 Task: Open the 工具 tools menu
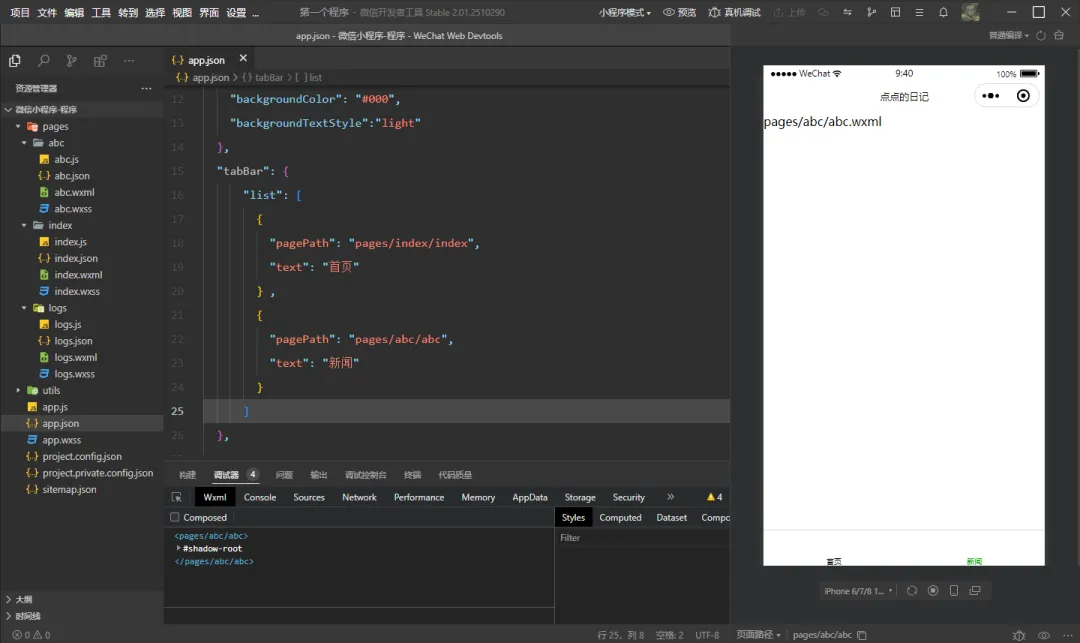pyautogui.click(x=101, y=12)
